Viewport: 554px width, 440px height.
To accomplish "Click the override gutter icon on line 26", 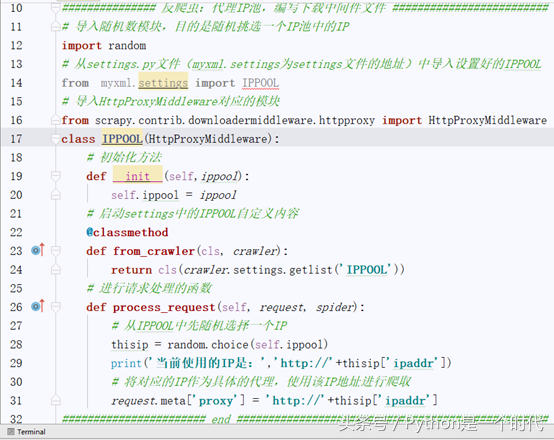I will click(x=37, y=306).
